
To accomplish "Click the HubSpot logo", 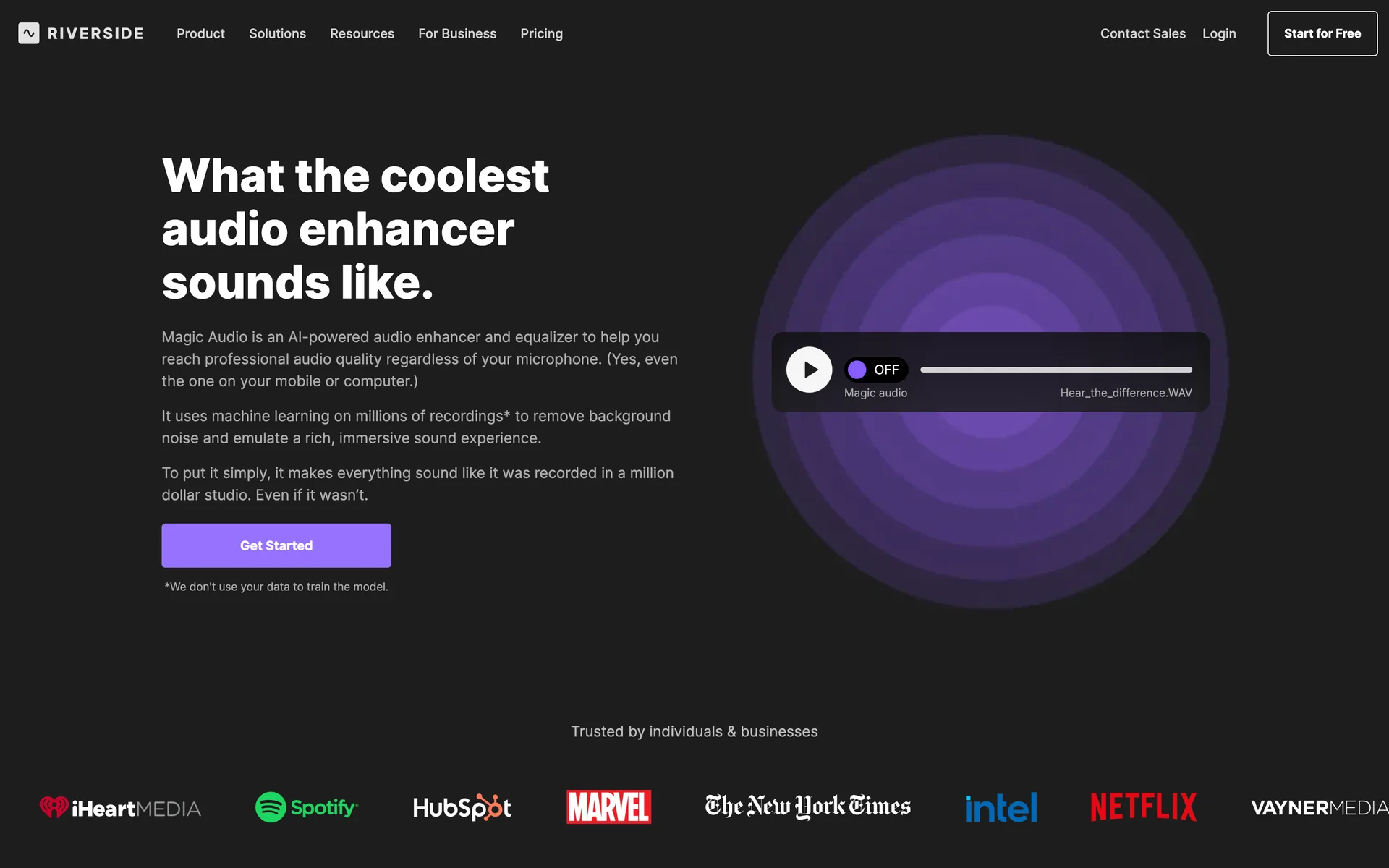I will click(462, 807).
